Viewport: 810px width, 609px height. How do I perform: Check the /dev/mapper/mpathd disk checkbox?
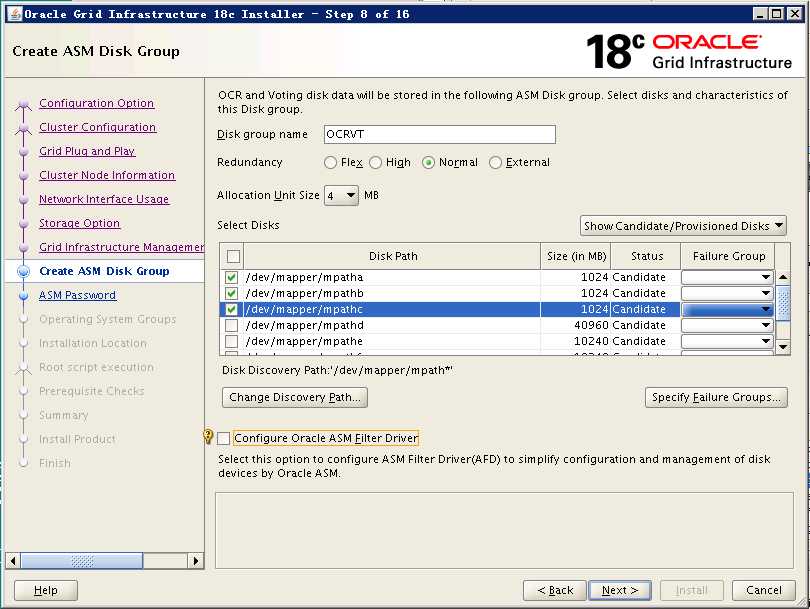[231, 325]
